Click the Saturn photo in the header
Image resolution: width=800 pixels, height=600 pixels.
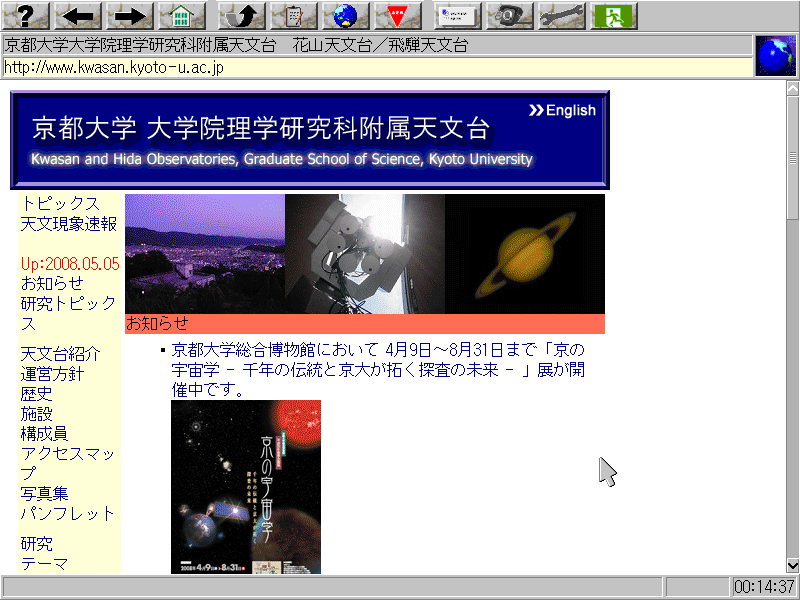point(525,254)
